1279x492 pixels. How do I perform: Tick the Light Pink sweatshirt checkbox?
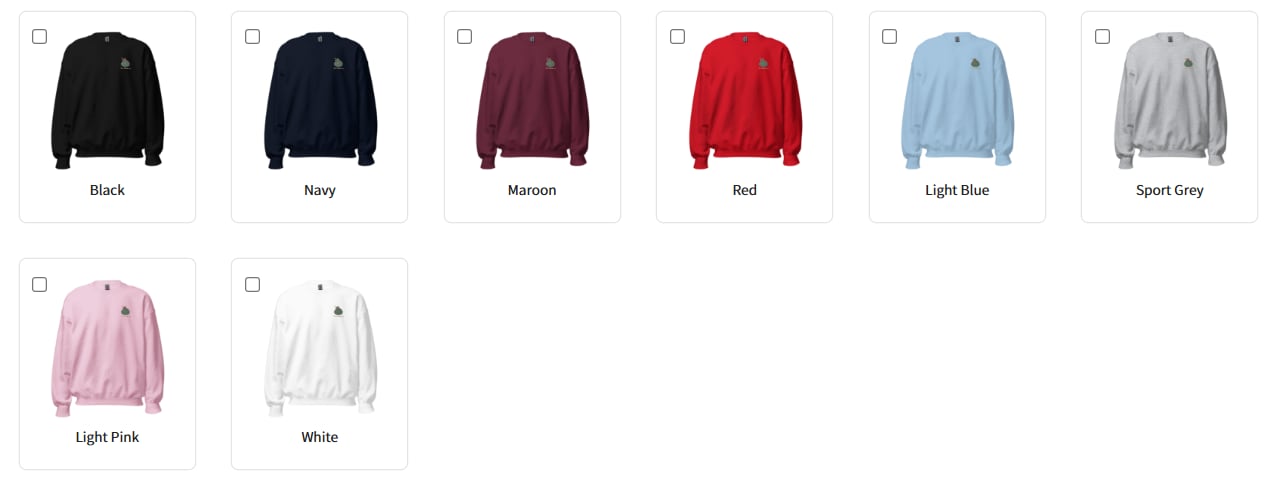39,284
